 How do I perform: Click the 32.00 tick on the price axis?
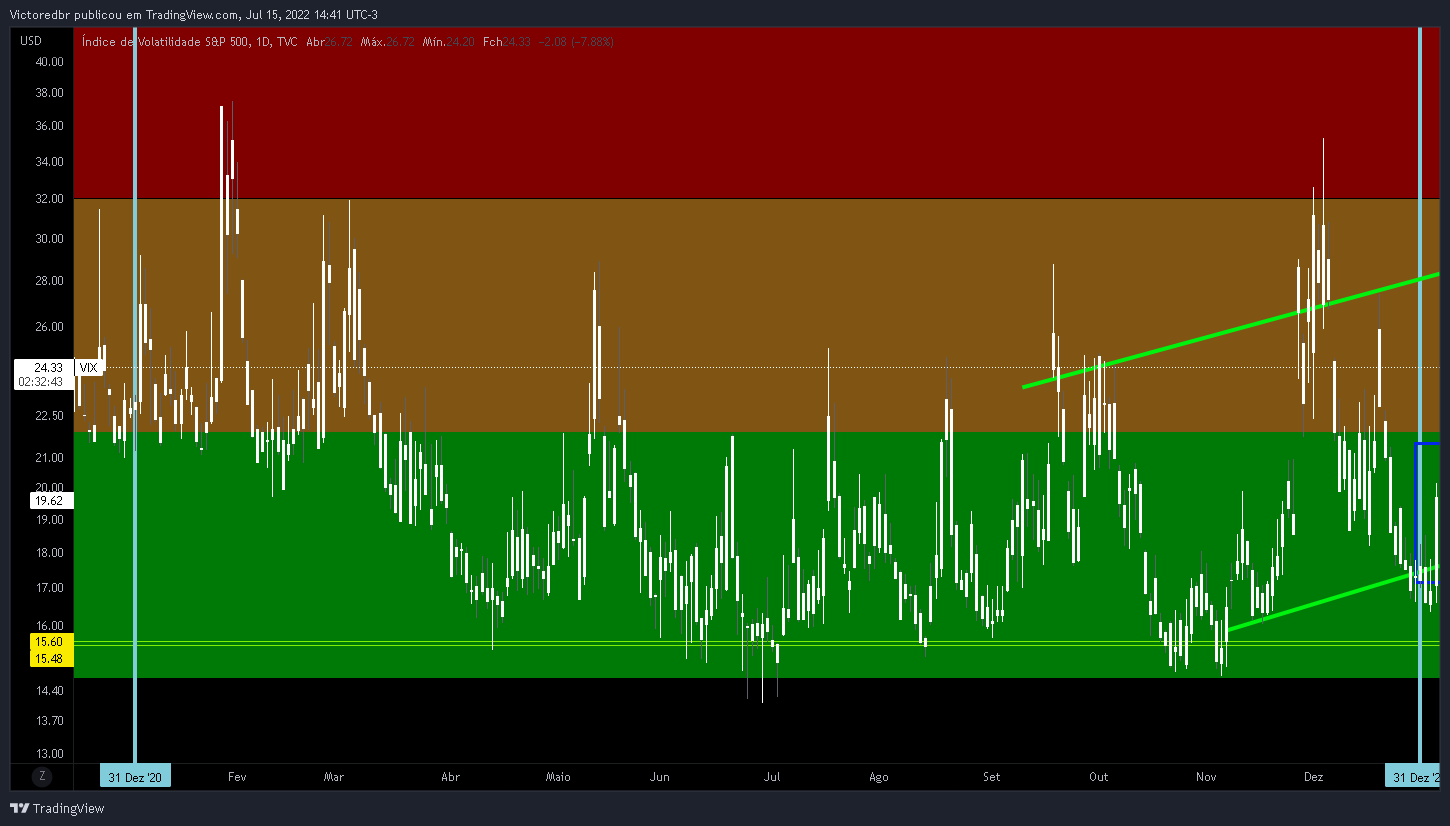48,199
